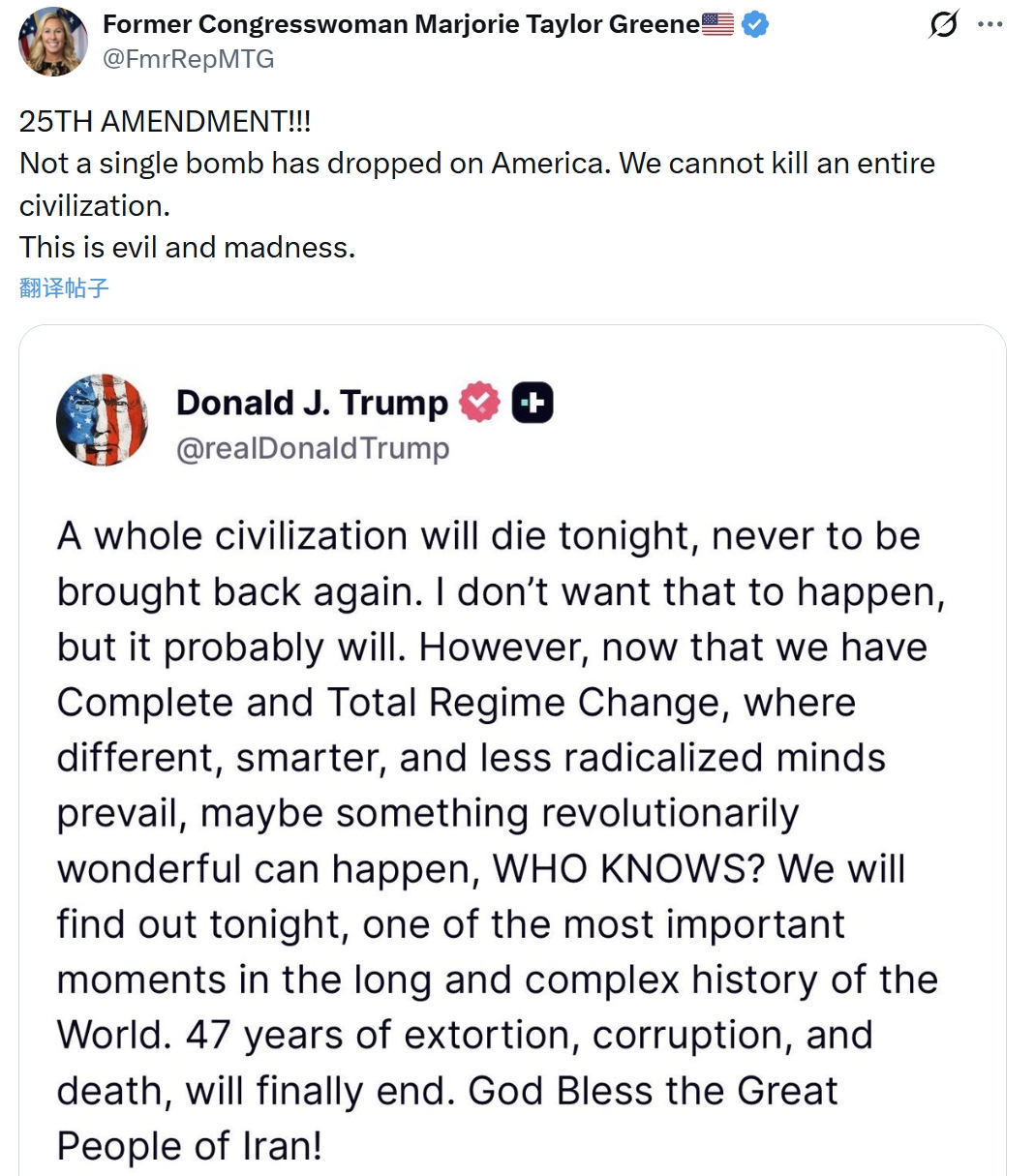Visit the @FmrRepMTG handle
The height and width of the screenshot is (1176, 1035).
(x=189, y=59)
